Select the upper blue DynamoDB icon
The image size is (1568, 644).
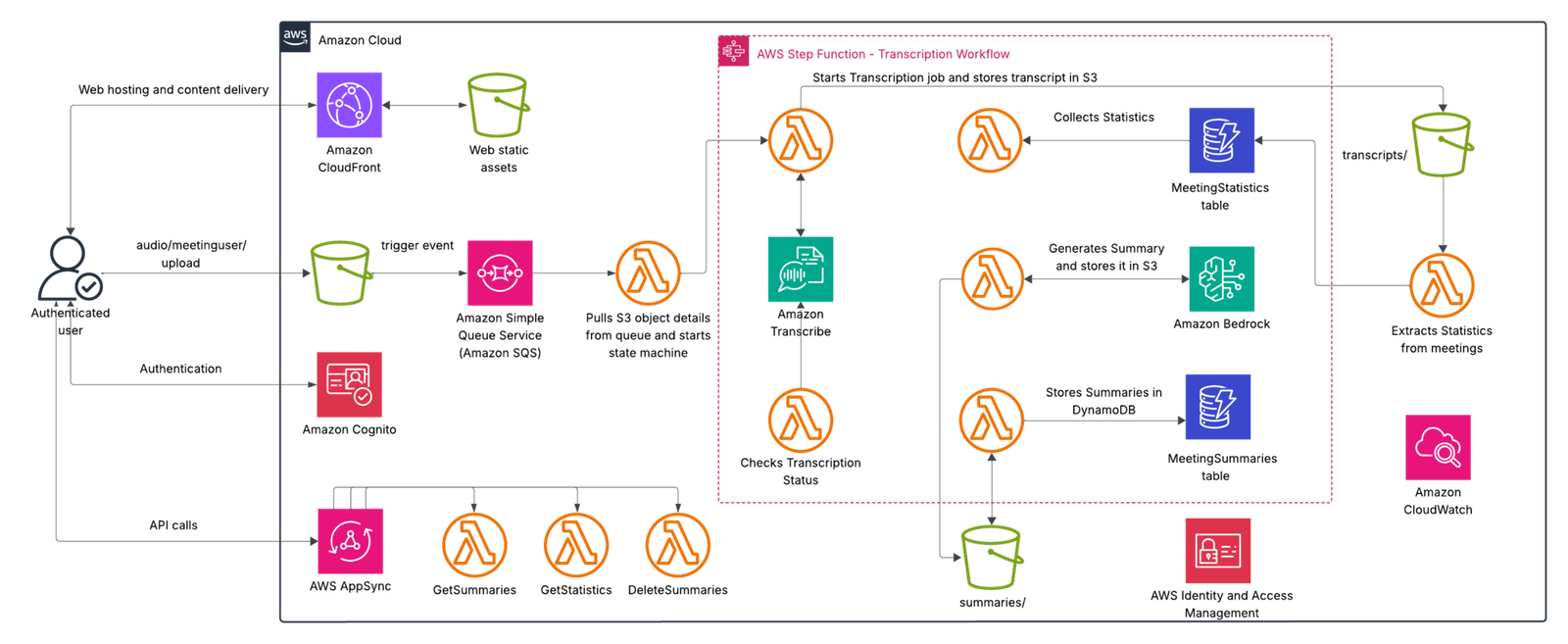coord(1221,140)
